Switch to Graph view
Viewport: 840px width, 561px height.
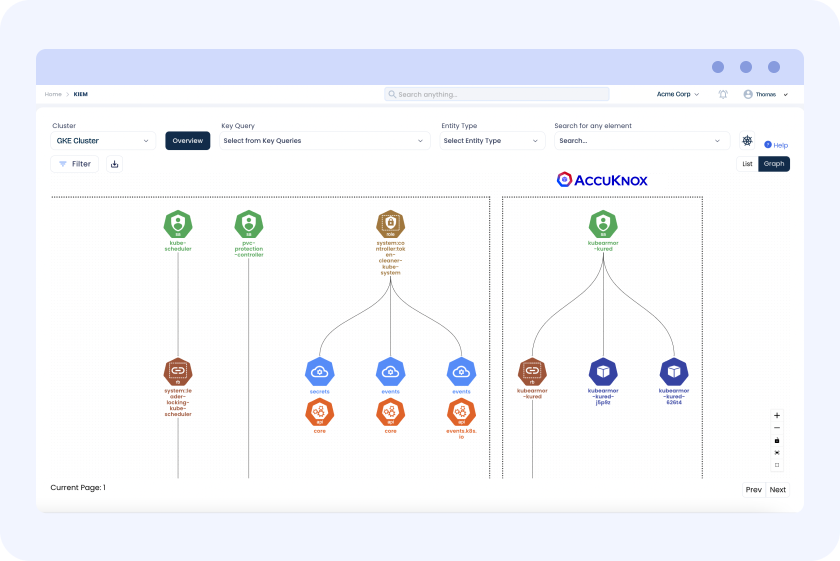(773, 164)
